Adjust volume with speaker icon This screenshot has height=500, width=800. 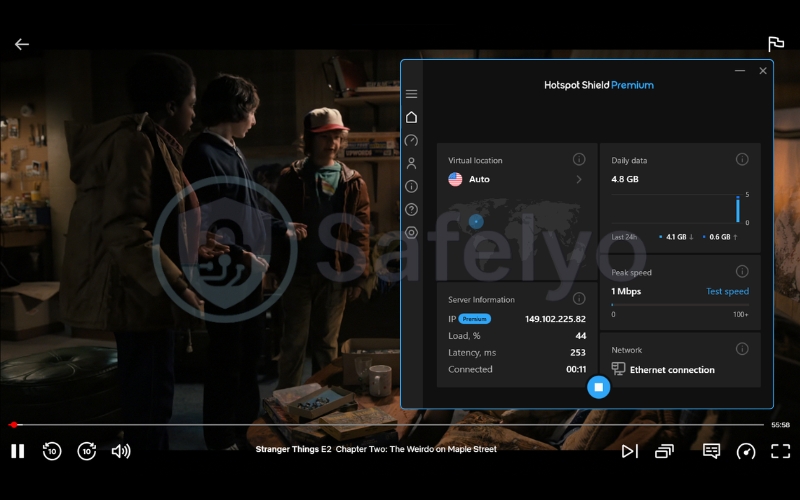[x=121, y=451]
